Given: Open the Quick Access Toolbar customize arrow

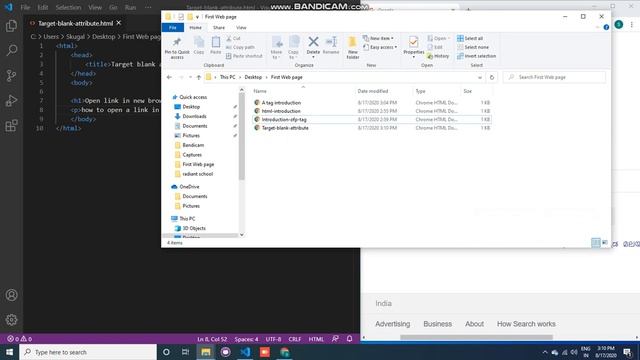Looking at the screenshot, I should coord(198,17).
